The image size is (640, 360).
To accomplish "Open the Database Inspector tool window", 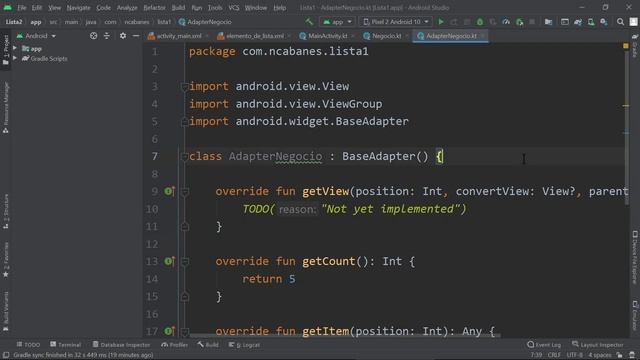I will tap(121, 344).
